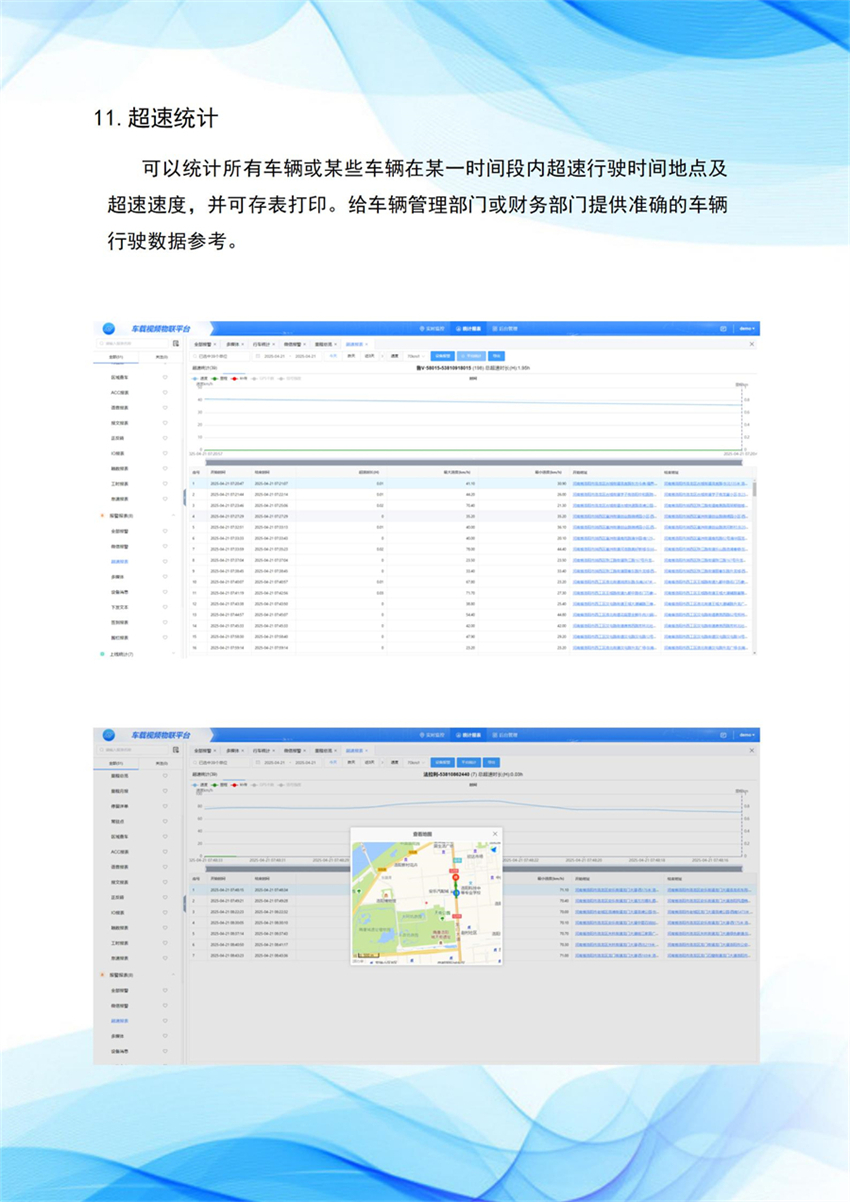
Task: Click the window icon left of demo in upper header
Action: click(723, 328)
